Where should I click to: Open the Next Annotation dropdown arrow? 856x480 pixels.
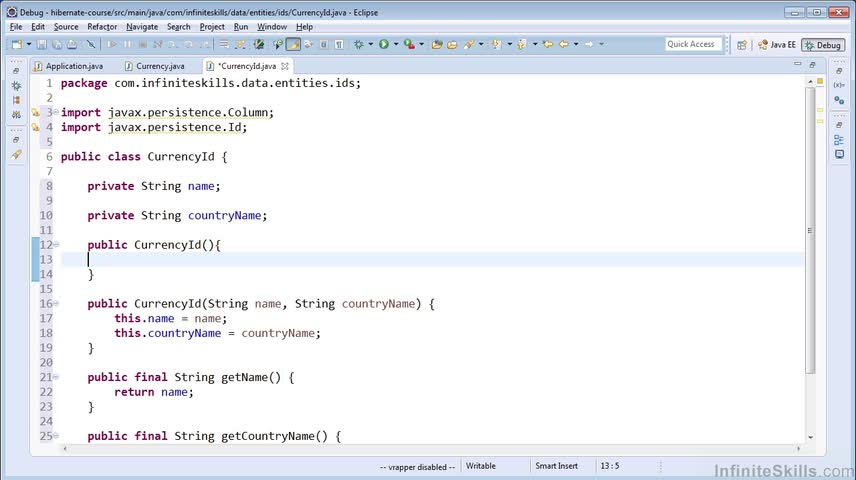pyautogui.click(x=509, y=44)
